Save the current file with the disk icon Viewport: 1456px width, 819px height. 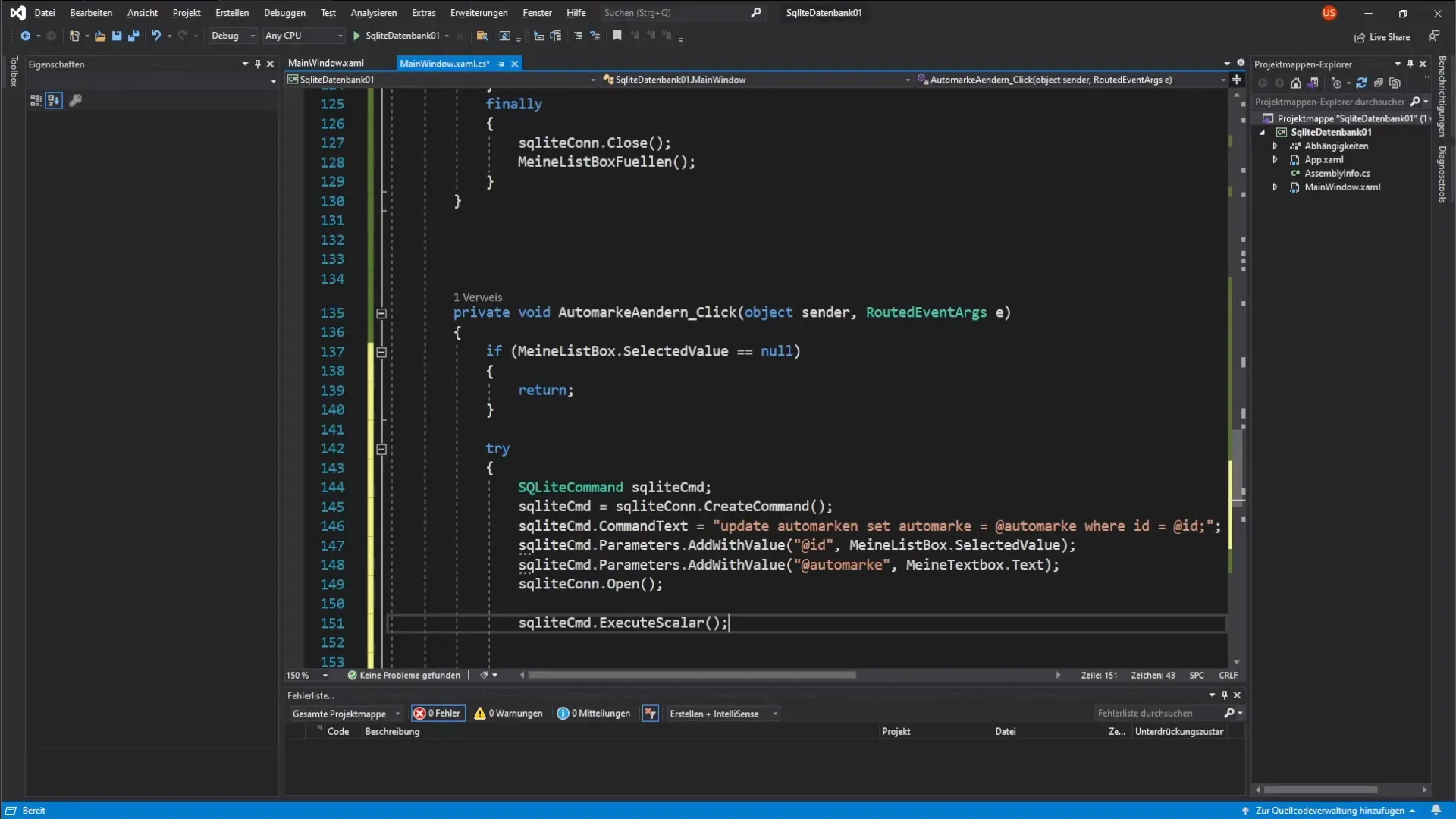(117, 36)
